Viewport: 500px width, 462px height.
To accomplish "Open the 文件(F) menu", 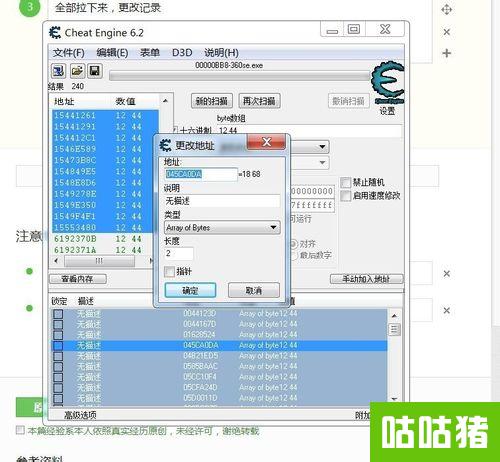I will tap(69, 53).
